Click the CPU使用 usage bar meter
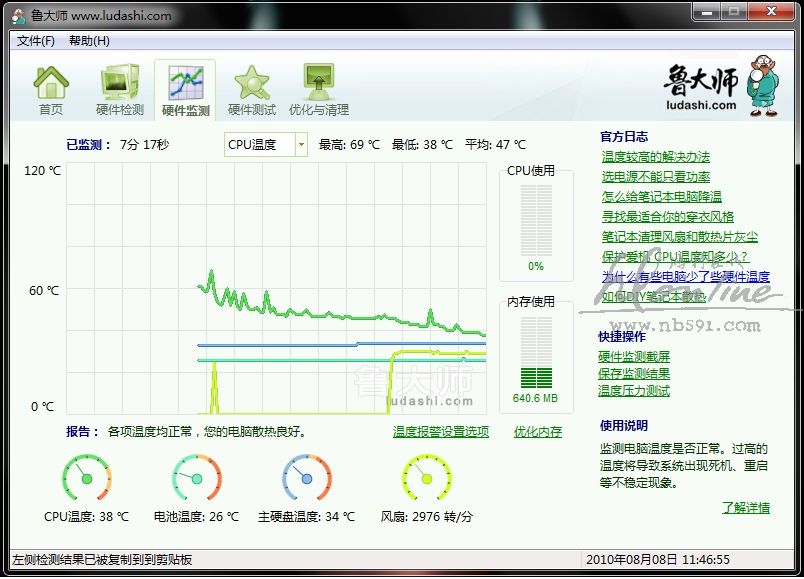The image size is (804, 579). (536, 221)
